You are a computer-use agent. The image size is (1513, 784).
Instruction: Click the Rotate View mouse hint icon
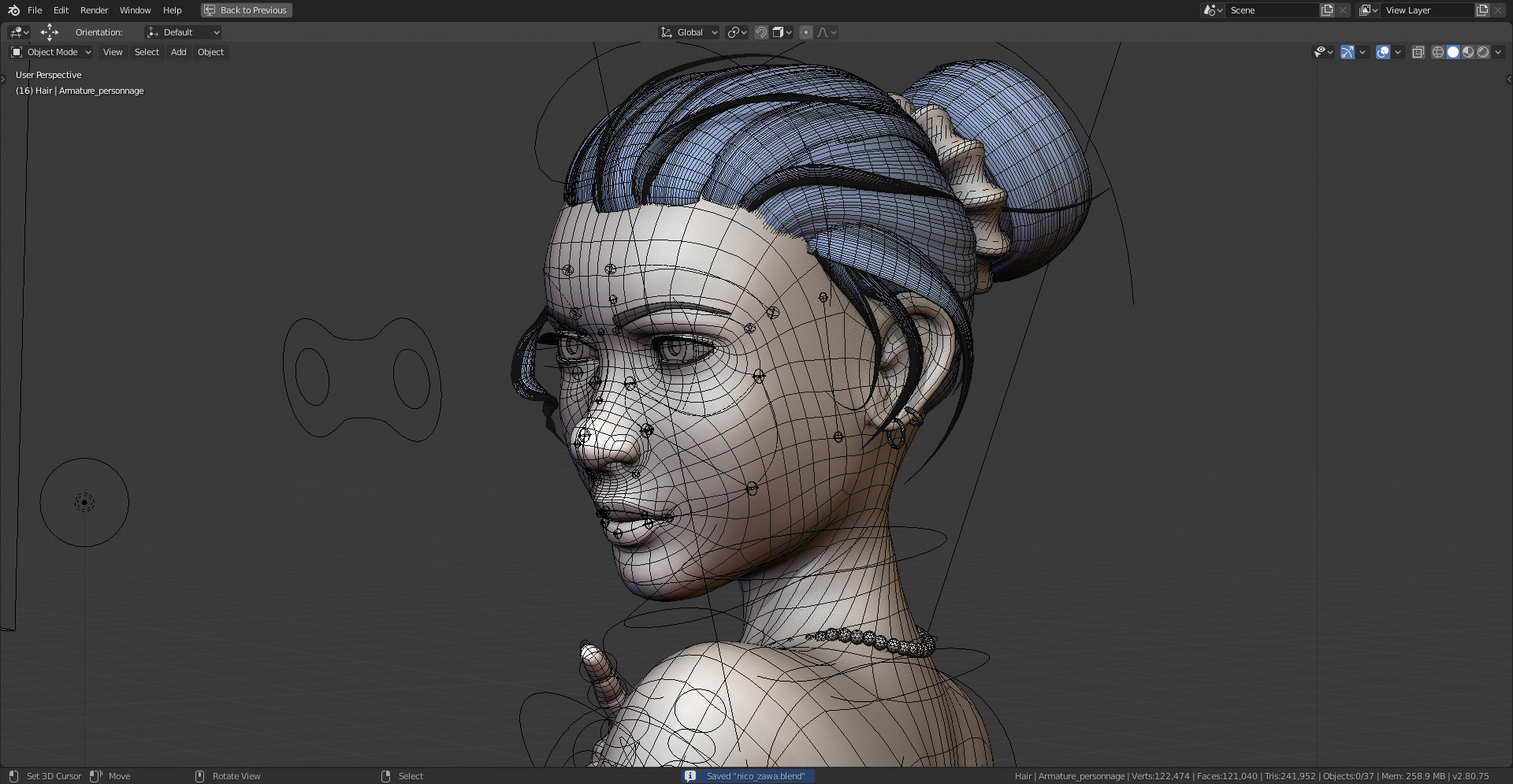click(199, 776)
